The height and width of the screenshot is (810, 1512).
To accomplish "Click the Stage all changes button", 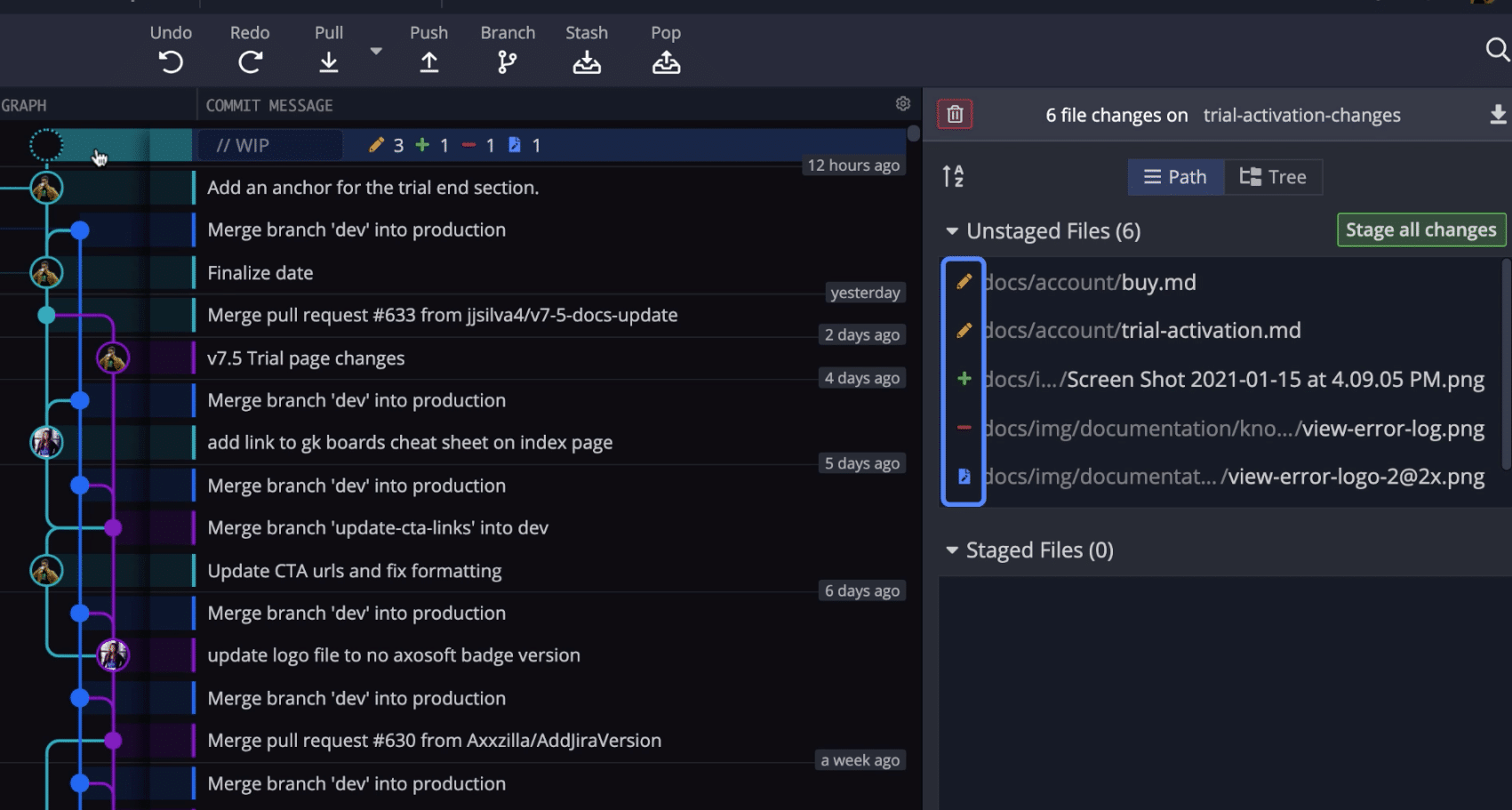I will (x=1420, y=230).
